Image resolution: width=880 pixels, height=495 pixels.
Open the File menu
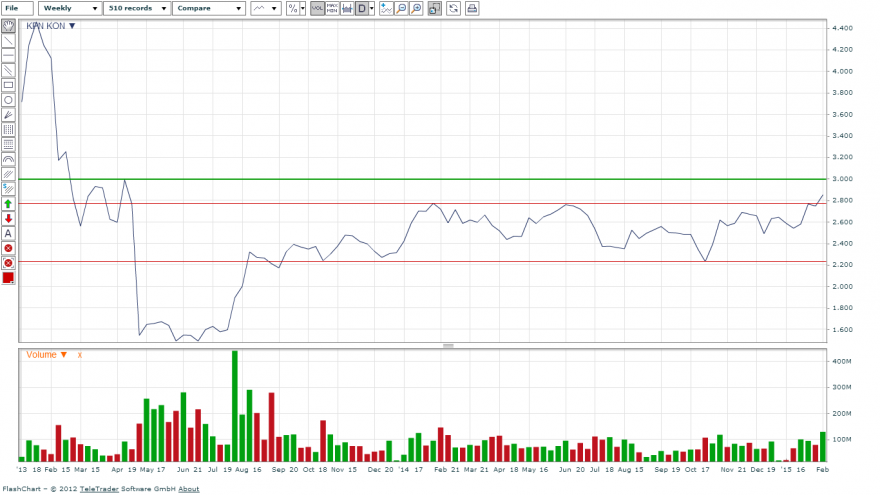pos(17,8)
